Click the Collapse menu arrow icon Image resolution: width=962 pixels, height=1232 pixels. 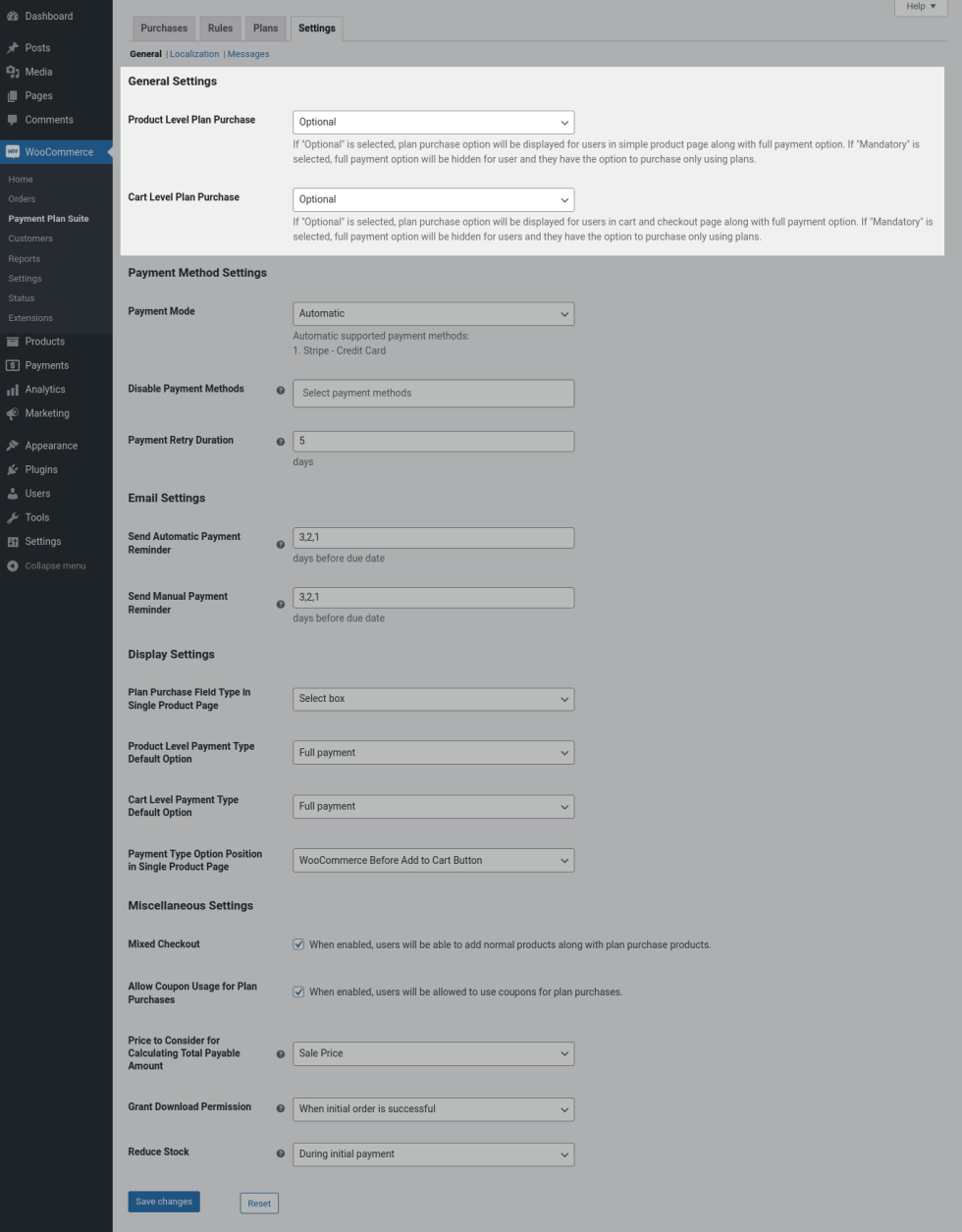[x=13, y=566]
